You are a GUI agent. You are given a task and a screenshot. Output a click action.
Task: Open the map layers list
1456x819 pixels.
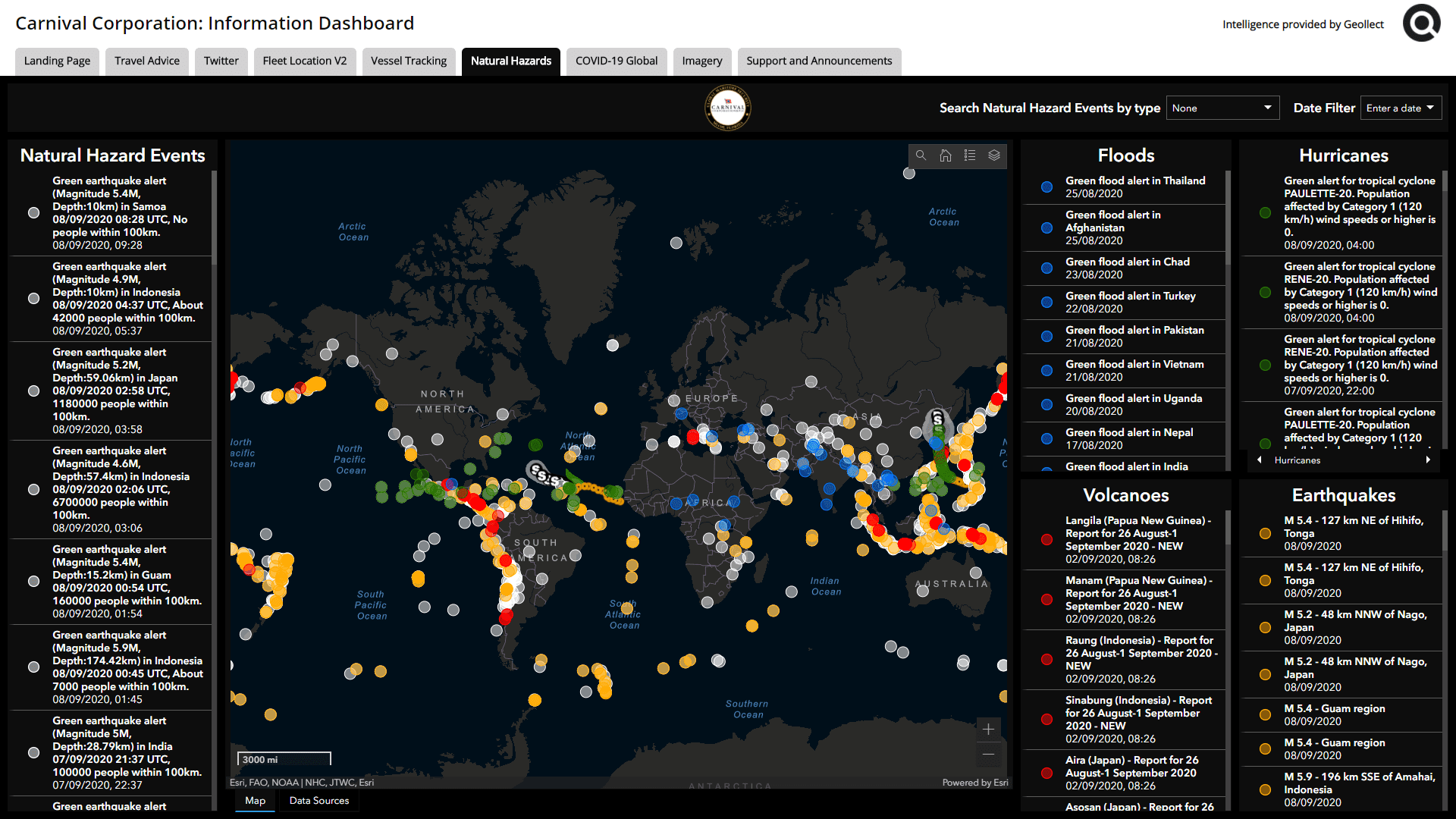993,155
